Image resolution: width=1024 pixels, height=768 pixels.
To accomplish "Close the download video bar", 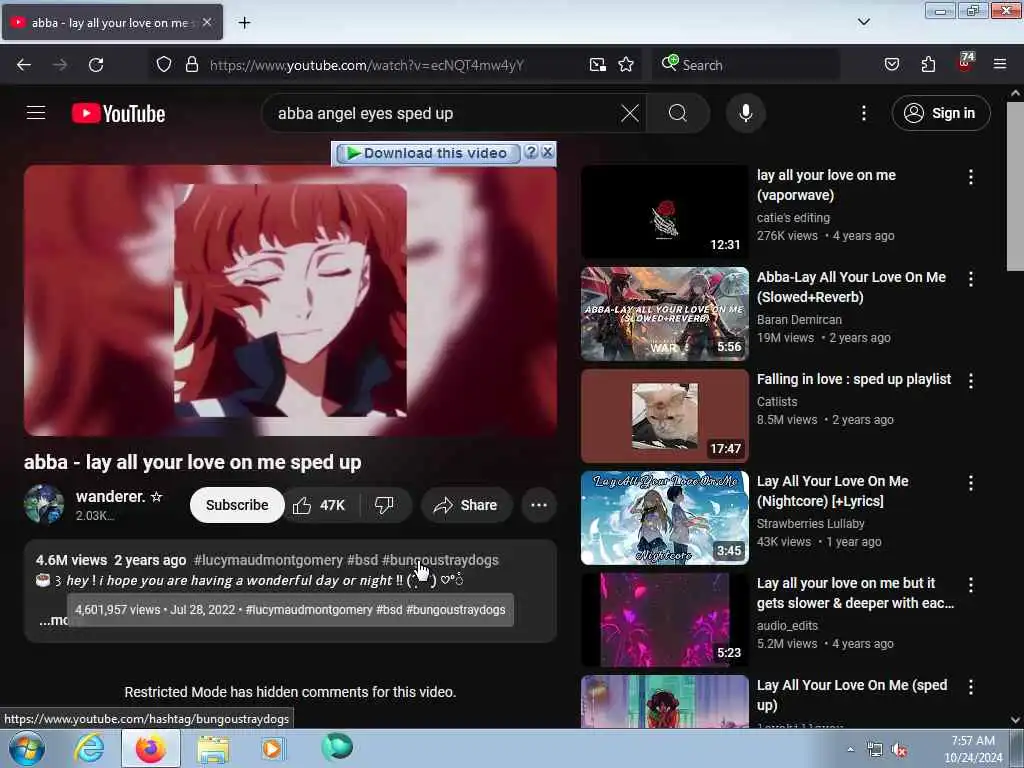I will [547, 152].
